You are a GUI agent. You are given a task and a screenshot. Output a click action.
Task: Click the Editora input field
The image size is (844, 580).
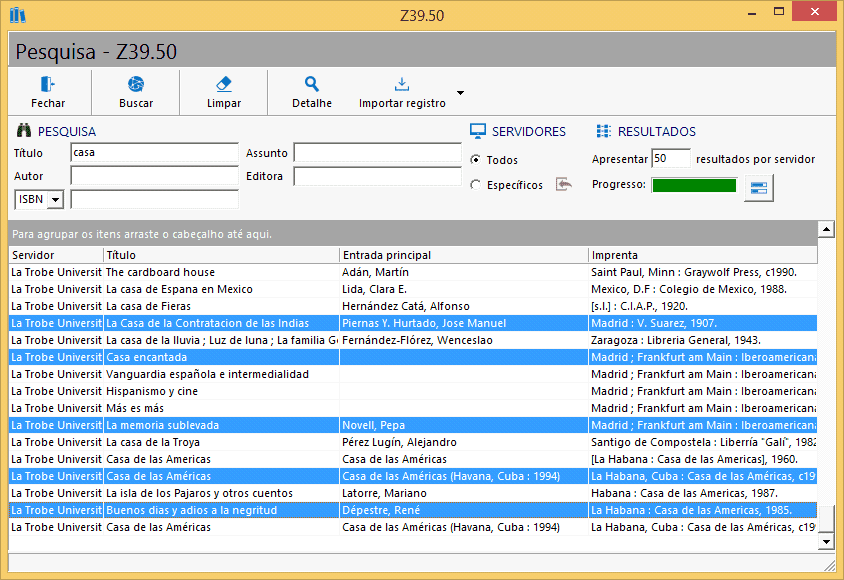click(377, 175)
